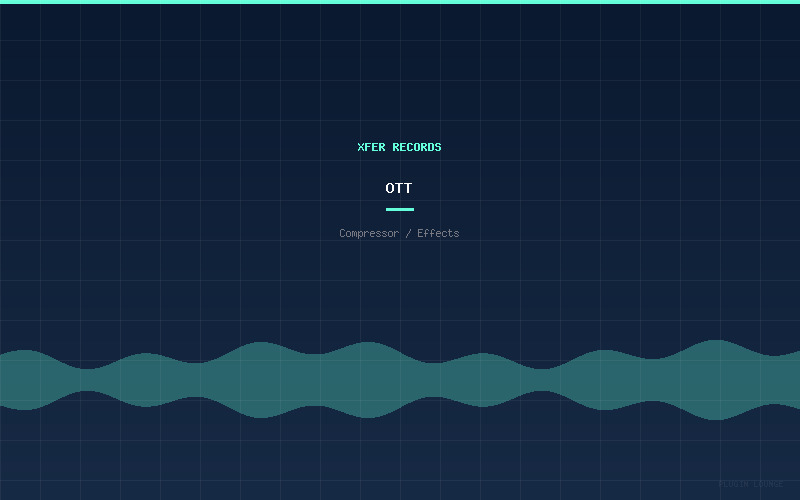Open the Compressor / Effects subtitle
Screen dimensions: 800x500
399,234
